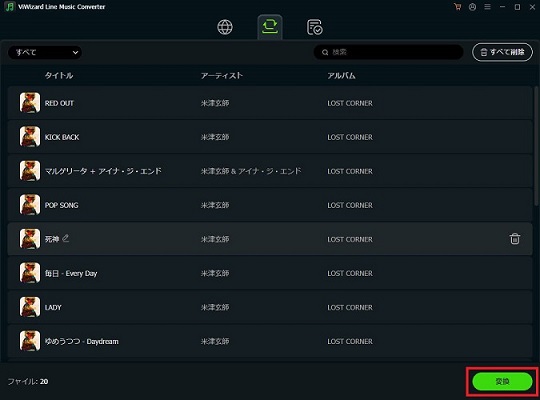The height and width of the screenshot is (400, 540).
Task: Click the artist cell in POP SONG row
Action: coord(215,205)
